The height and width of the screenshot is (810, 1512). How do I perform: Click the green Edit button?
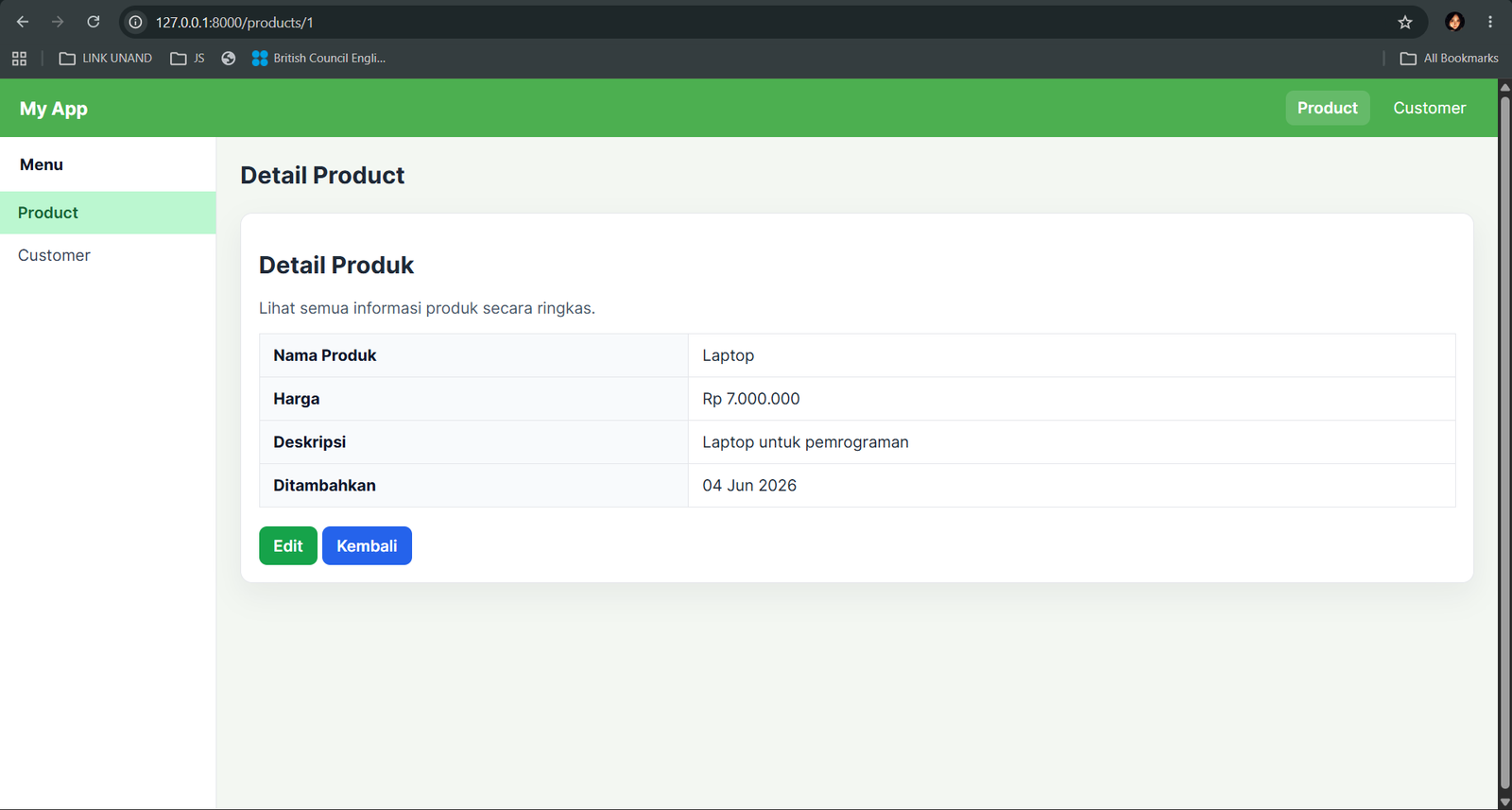(288, 545)
